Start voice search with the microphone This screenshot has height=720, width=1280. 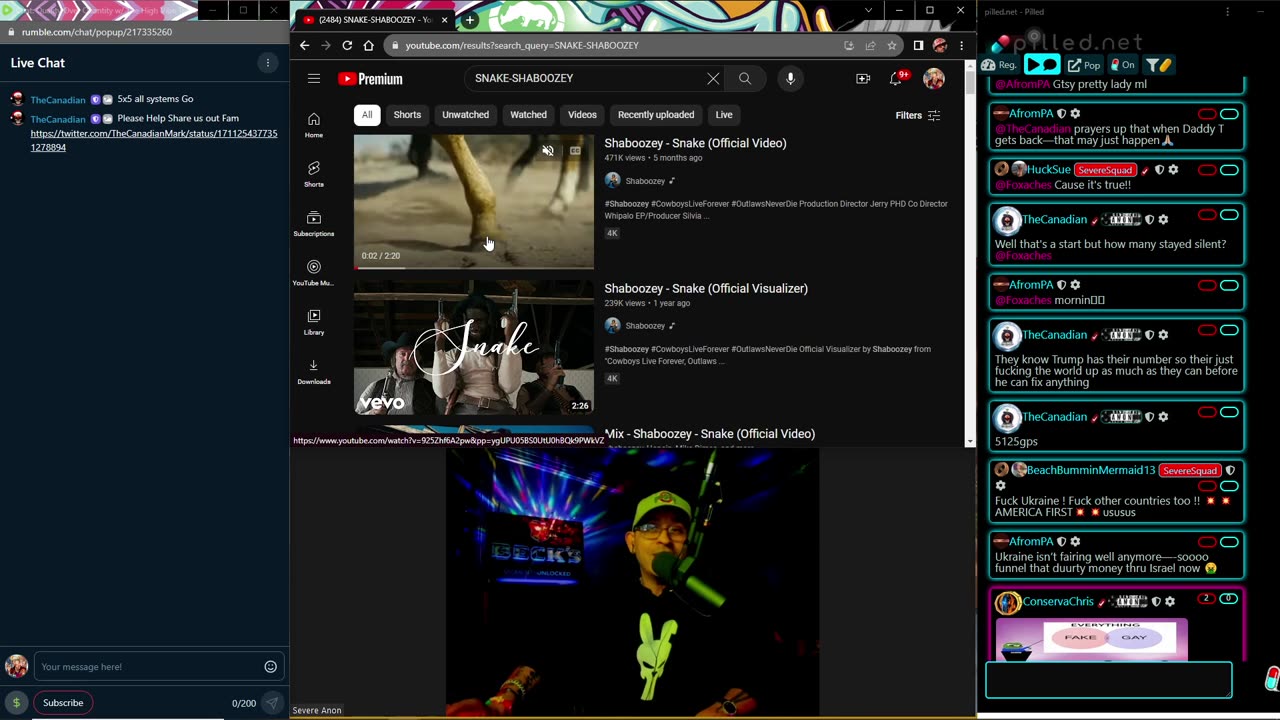(x=790, y=78)
